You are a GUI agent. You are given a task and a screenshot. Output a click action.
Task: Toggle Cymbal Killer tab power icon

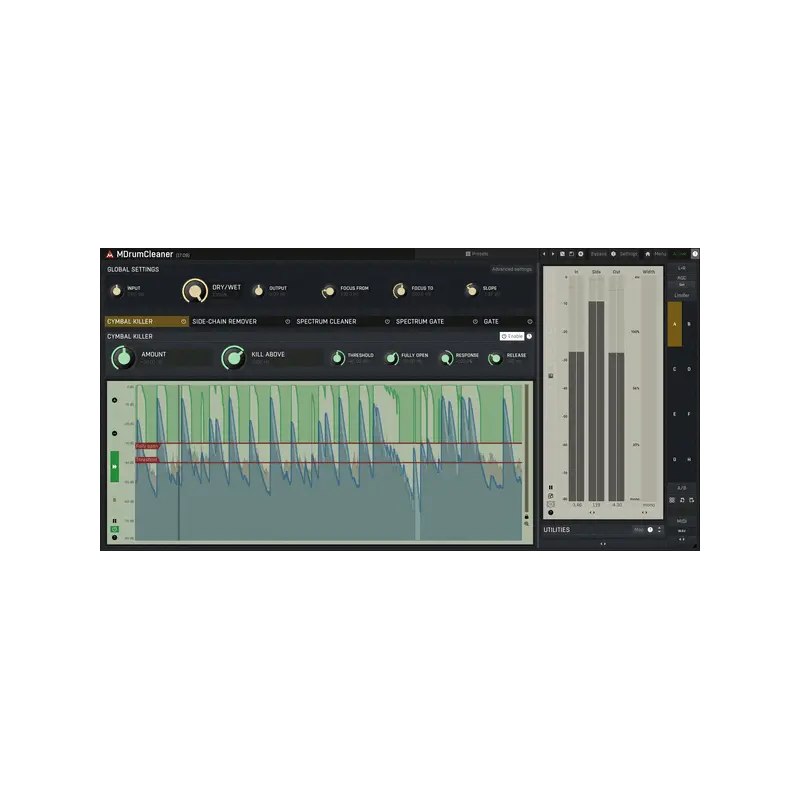(x=184, y=321)
